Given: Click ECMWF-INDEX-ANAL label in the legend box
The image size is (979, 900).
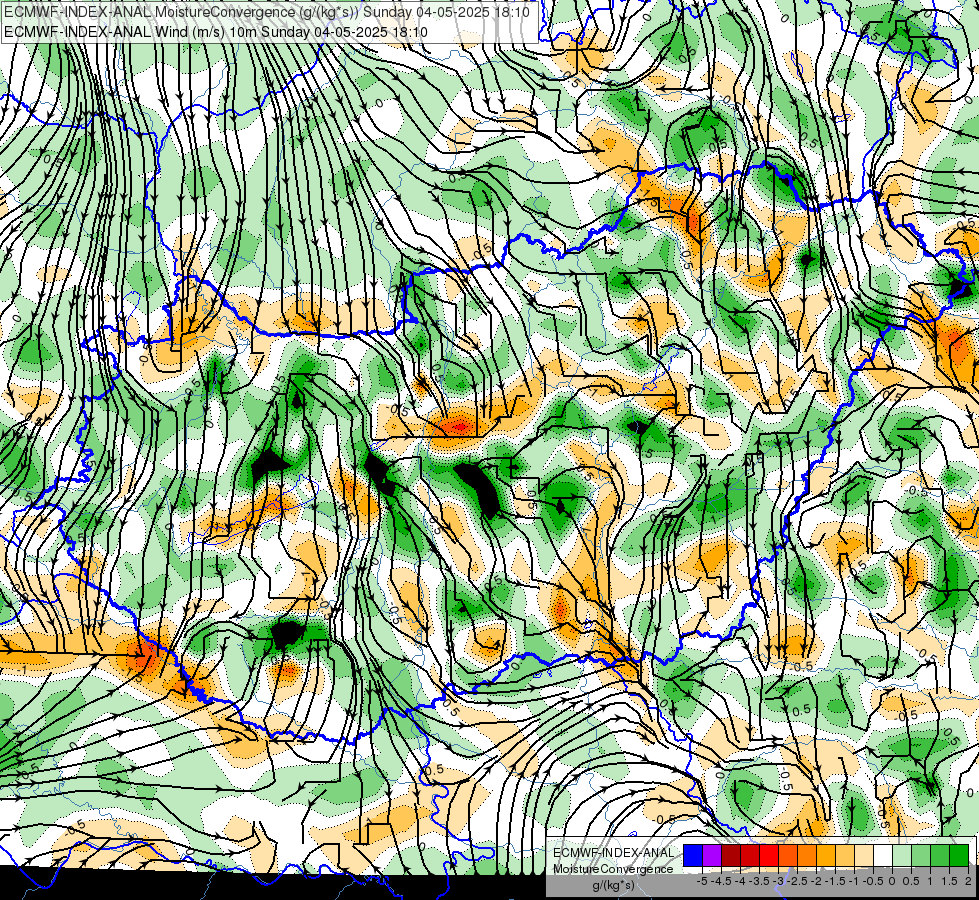Looking at the screenshot, I should [614, 853].
